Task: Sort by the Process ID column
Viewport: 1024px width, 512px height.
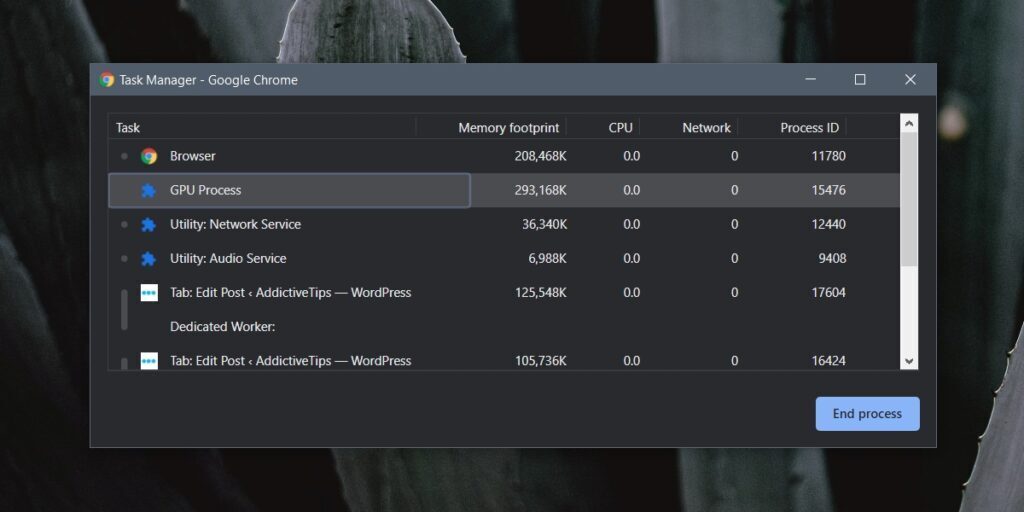Action: pyautogui.click(x=809, y=128)
